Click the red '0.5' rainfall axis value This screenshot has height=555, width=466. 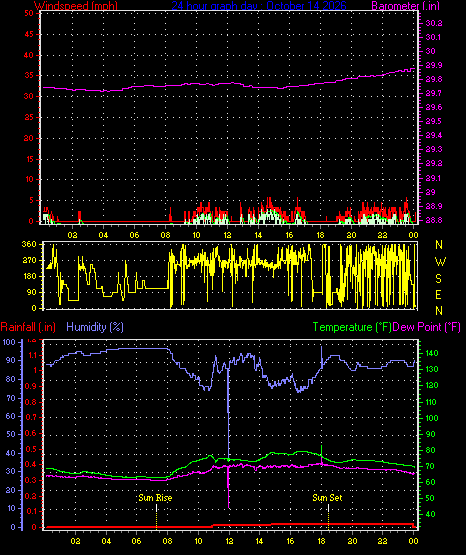tap(31, 449)
